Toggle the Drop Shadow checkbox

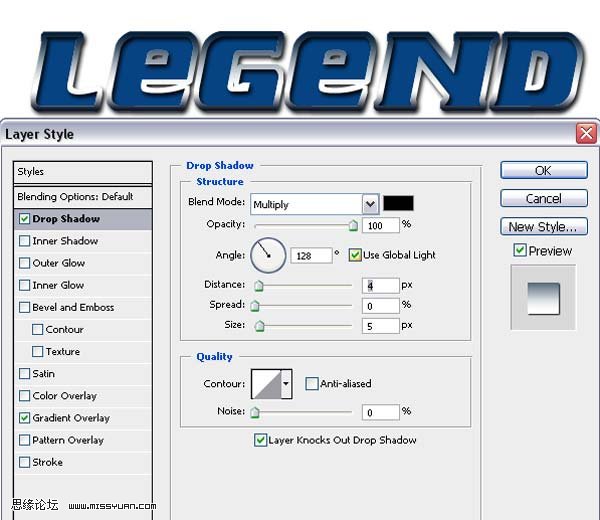coord(24,219)
